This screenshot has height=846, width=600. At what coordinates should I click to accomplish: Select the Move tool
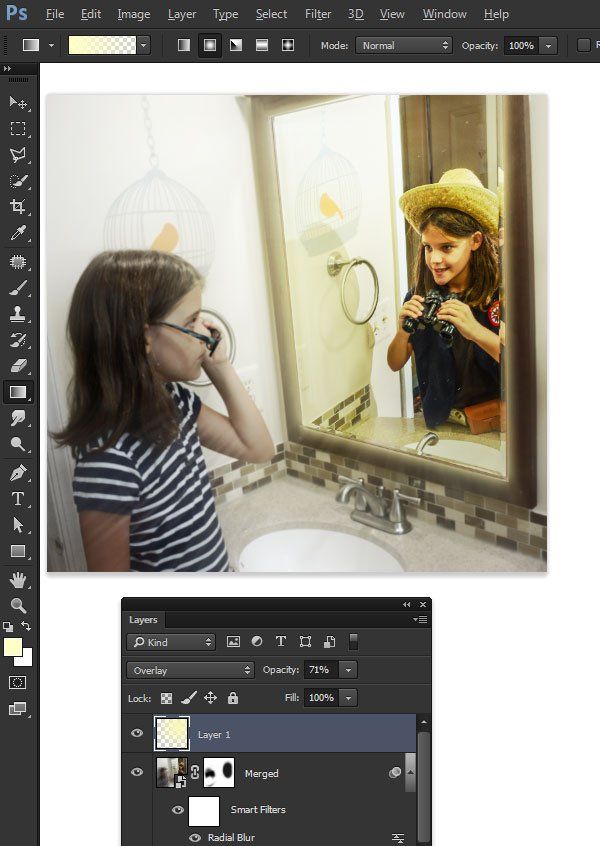click(18, 102)
